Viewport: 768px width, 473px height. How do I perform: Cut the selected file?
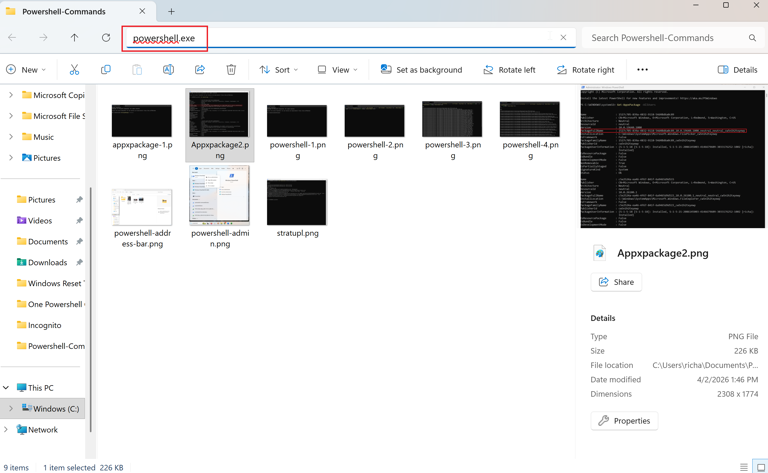click(x=74, y=70)
